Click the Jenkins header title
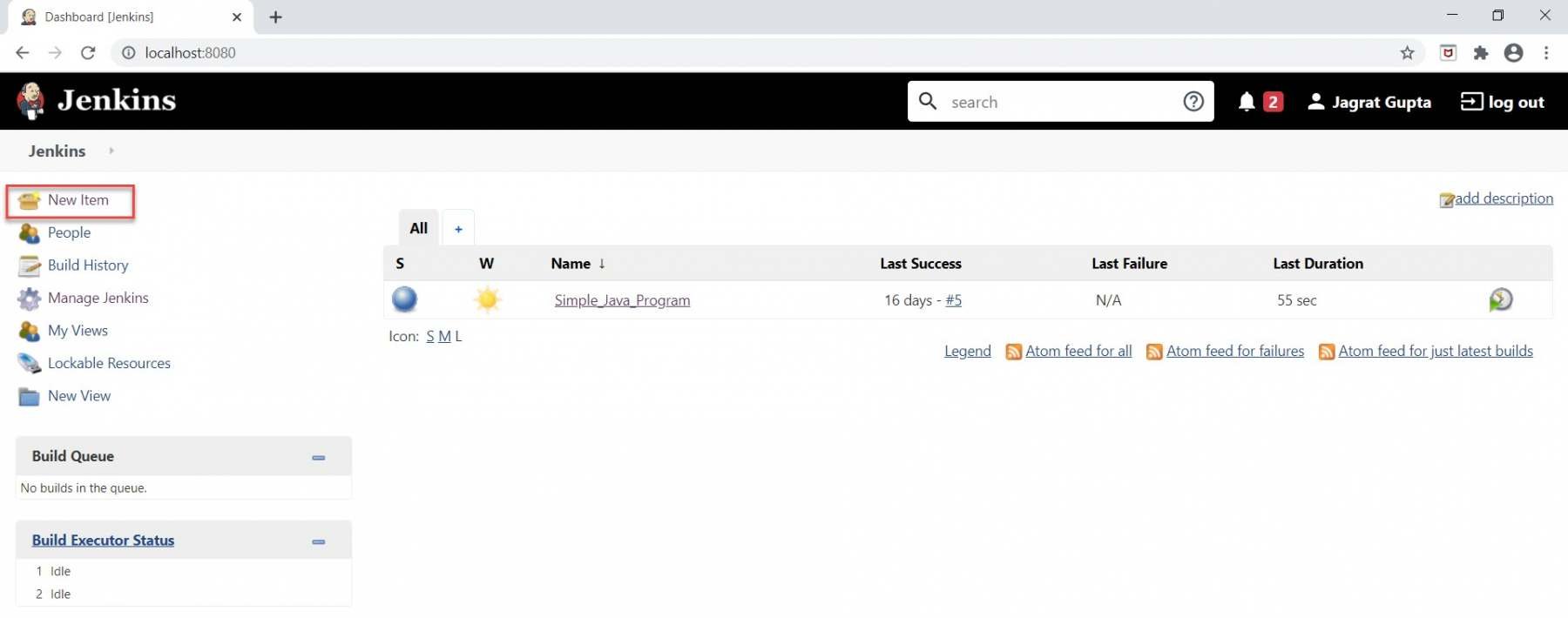 [x=117, y=101]
